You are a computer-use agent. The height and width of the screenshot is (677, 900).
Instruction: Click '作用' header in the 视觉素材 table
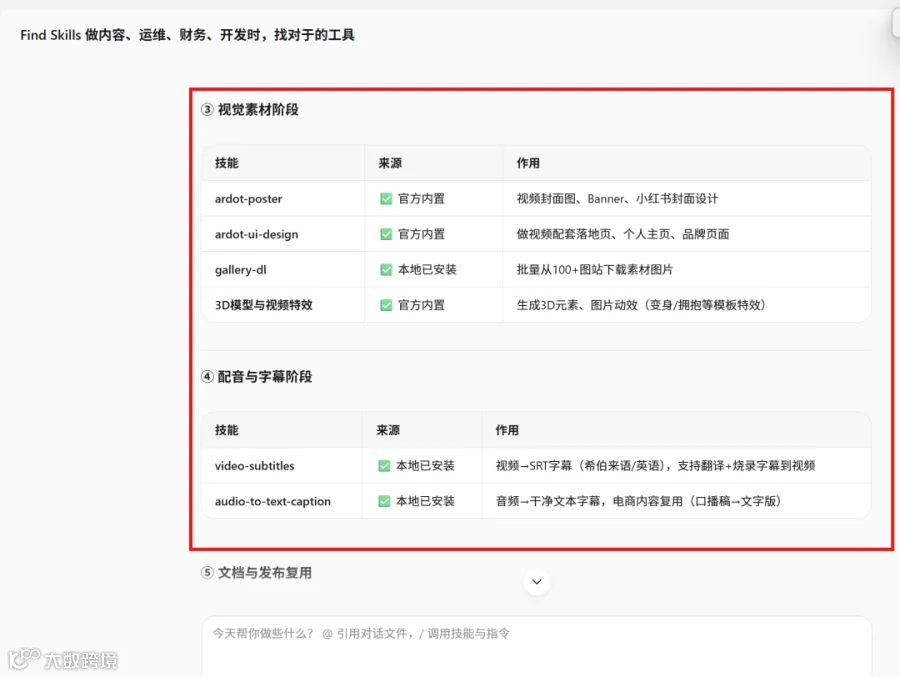pos(528,163)
